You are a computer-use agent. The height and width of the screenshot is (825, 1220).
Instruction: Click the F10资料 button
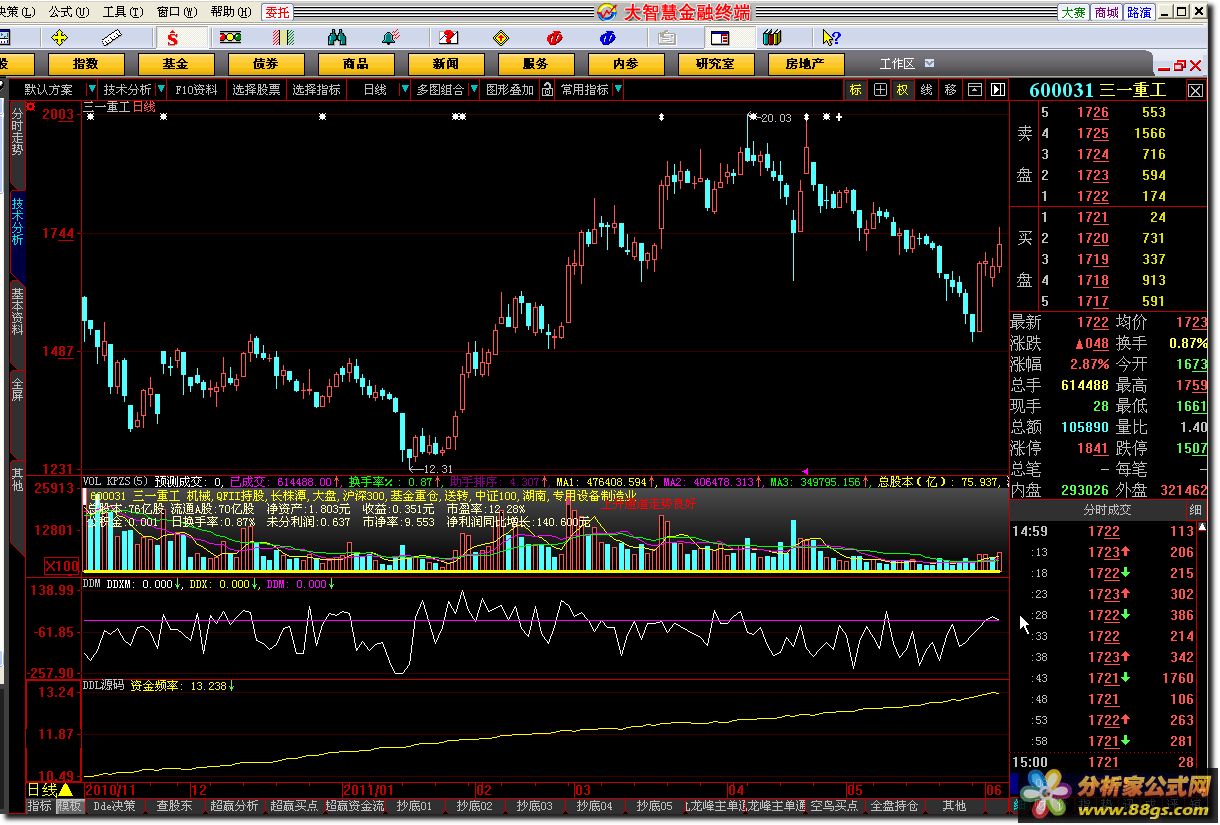196,89
